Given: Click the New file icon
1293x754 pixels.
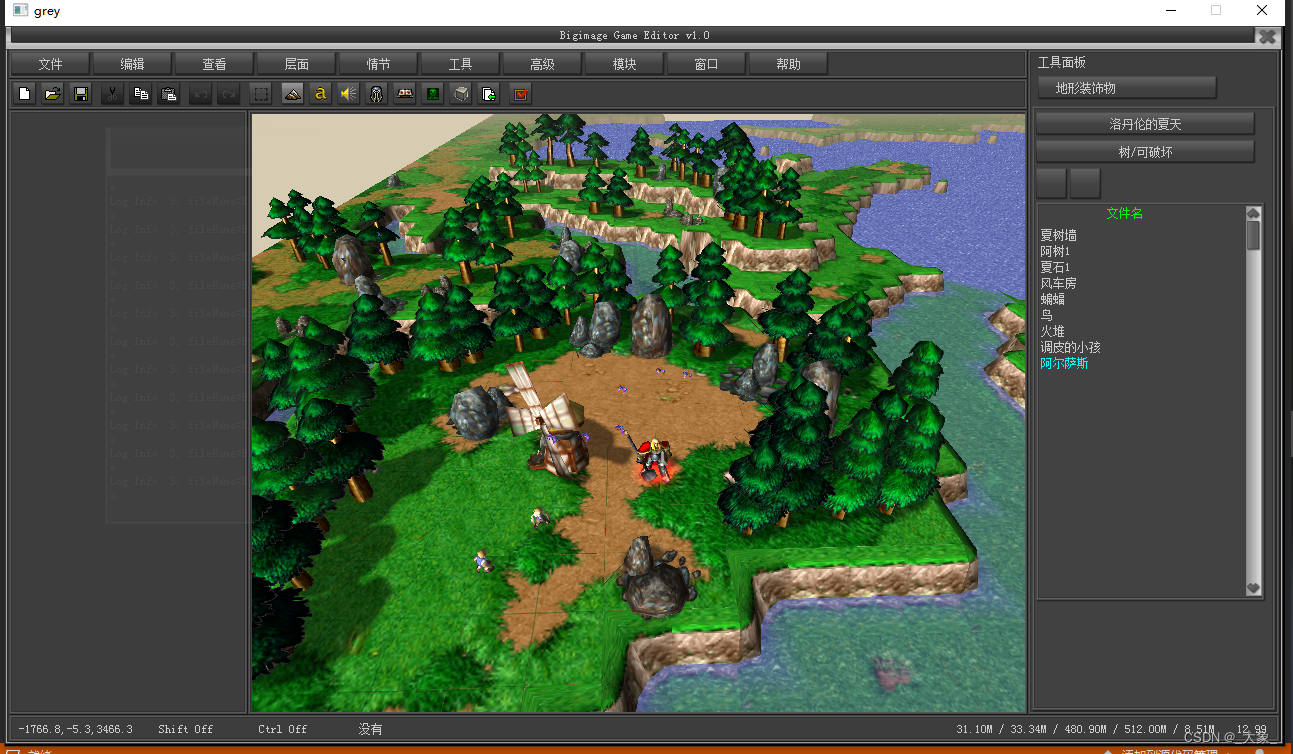Looking at the screenshot, I should point(25,94).
